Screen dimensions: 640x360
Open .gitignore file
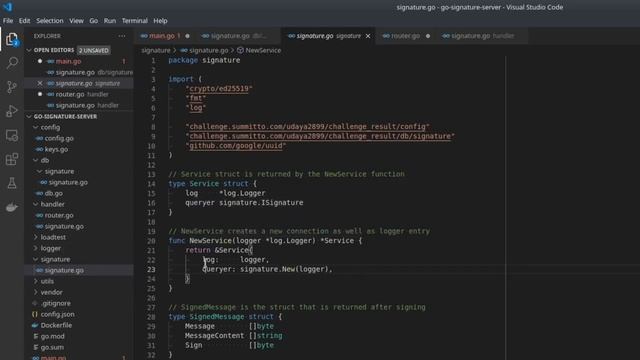point(56,303)
